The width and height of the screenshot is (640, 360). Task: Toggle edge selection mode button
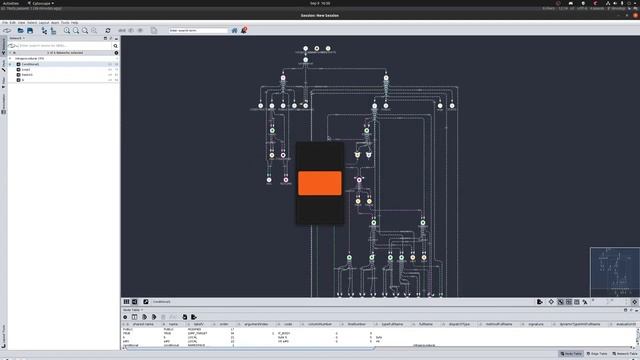[x=569, y=302]
